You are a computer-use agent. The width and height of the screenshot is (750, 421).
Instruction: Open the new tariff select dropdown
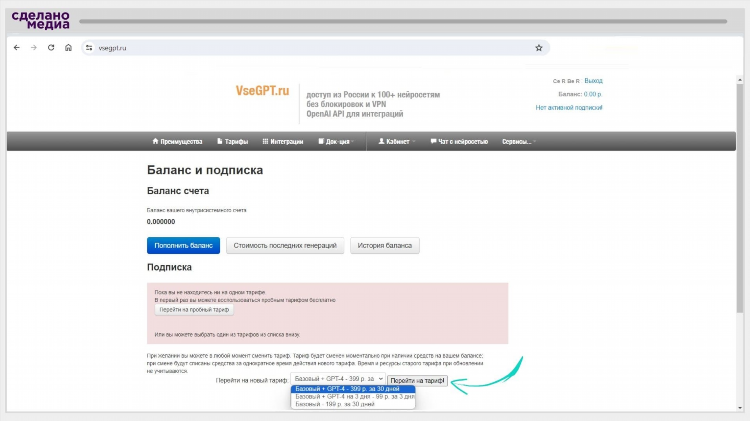(x=338, y=379)
